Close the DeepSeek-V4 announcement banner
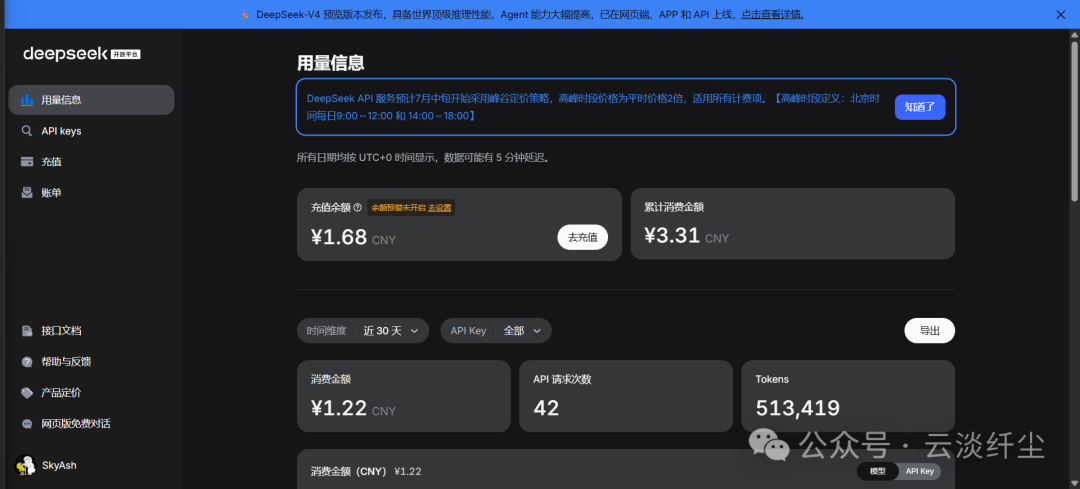The height and width of the screenshot is (489, 1080). pyautogui.click(x=1061, y=14)
